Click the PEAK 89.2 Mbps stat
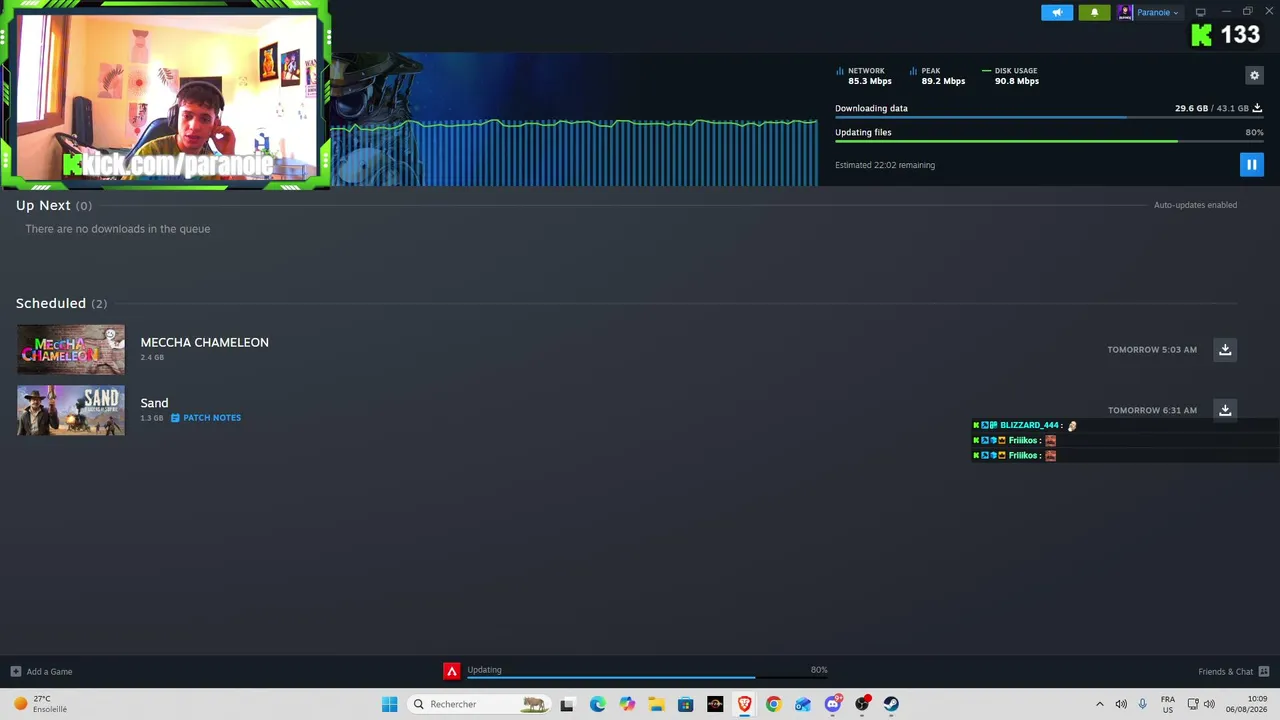 point(938,76)
